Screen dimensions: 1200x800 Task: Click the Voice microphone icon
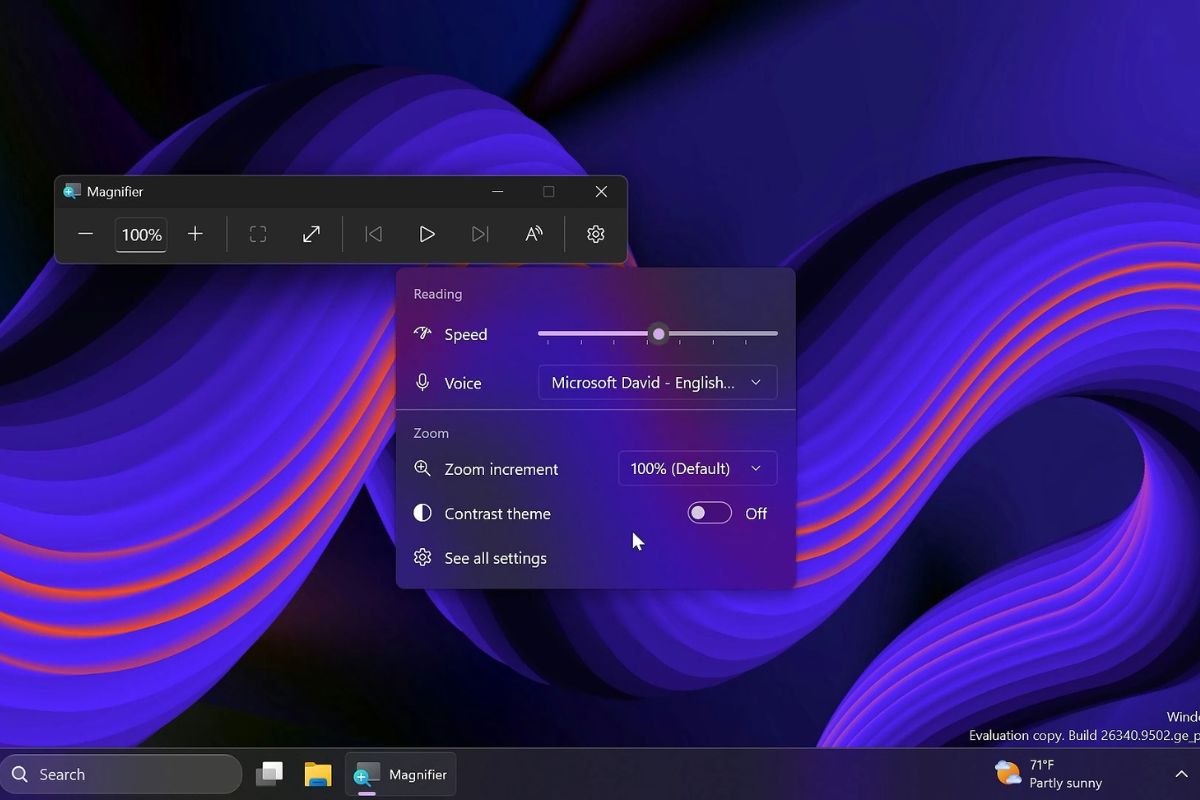[x=423, y=383]
